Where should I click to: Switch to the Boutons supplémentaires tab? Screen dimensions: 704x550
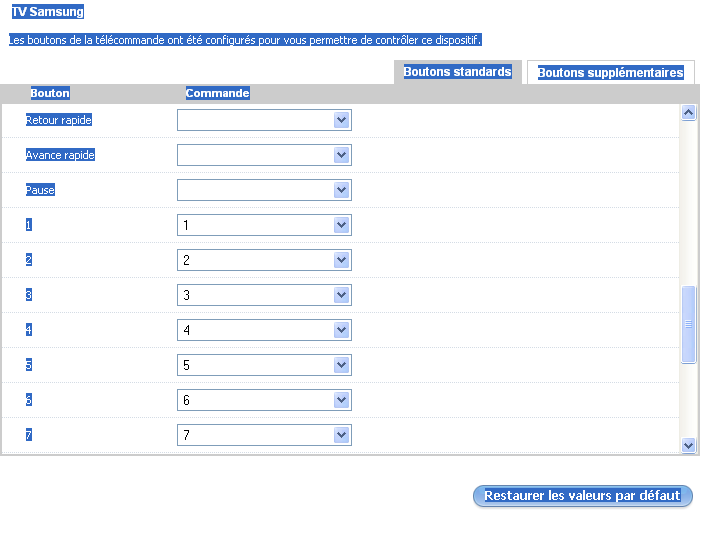(610, 73)
